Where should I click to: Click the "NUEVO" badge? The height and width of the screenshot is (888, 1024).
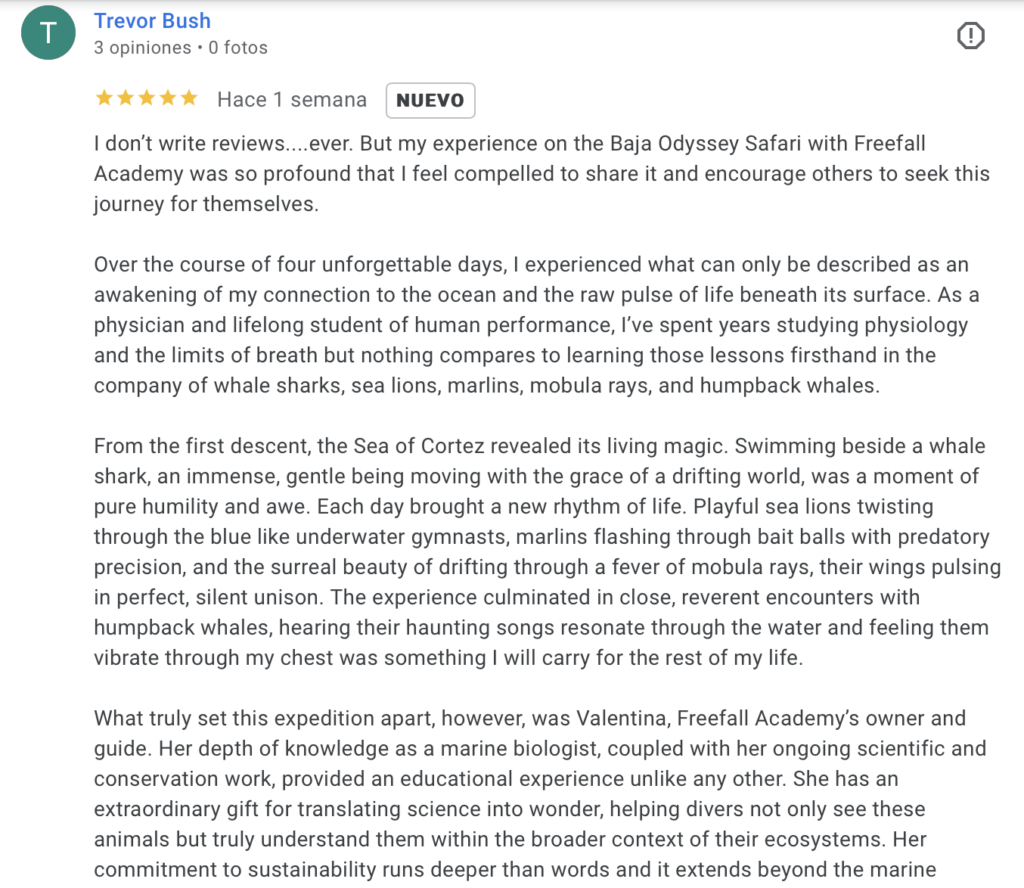pyautogui.click(x=430, y=100)
